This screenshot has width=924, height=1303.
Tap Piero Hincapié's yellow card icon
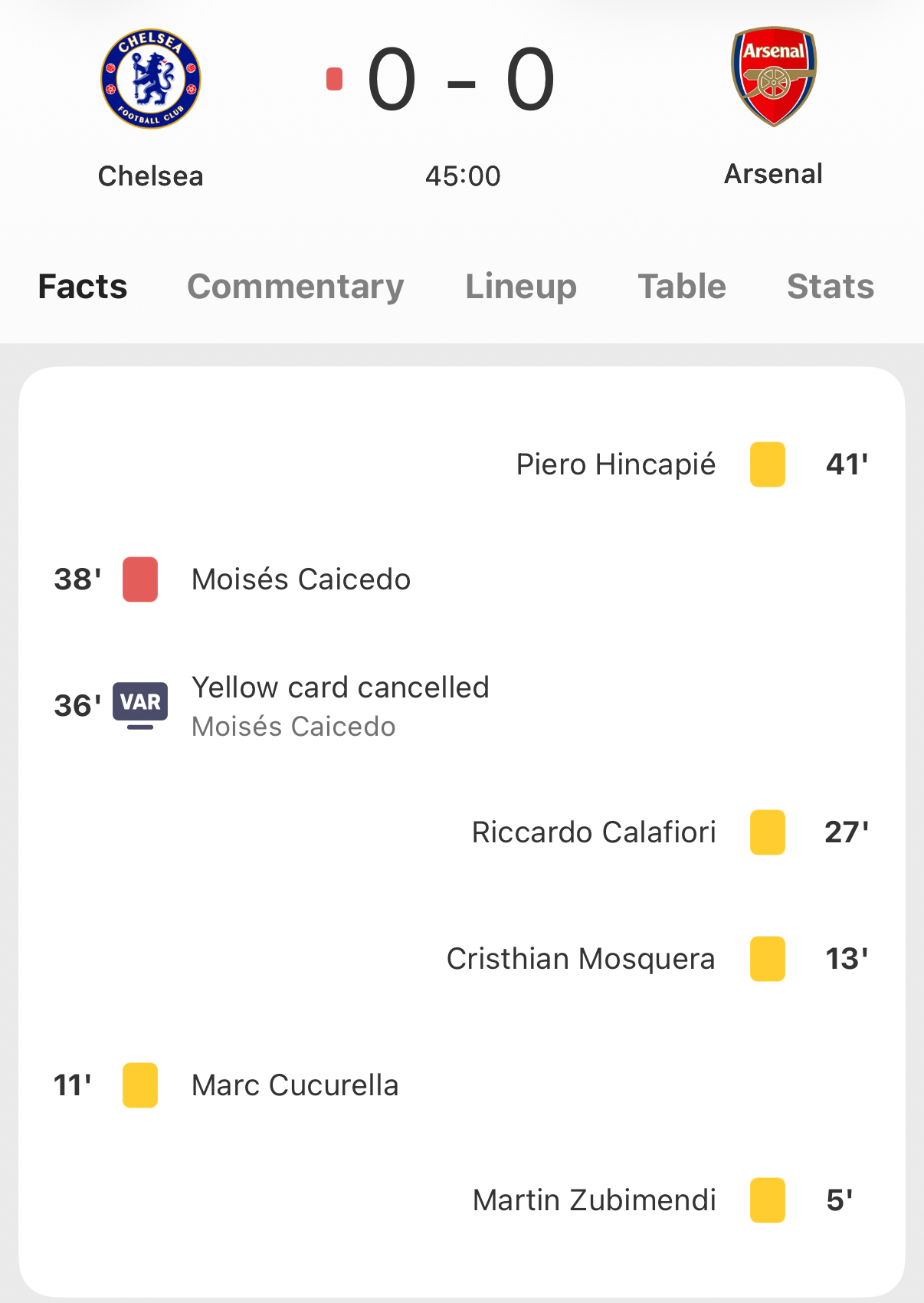coord(768,464)
